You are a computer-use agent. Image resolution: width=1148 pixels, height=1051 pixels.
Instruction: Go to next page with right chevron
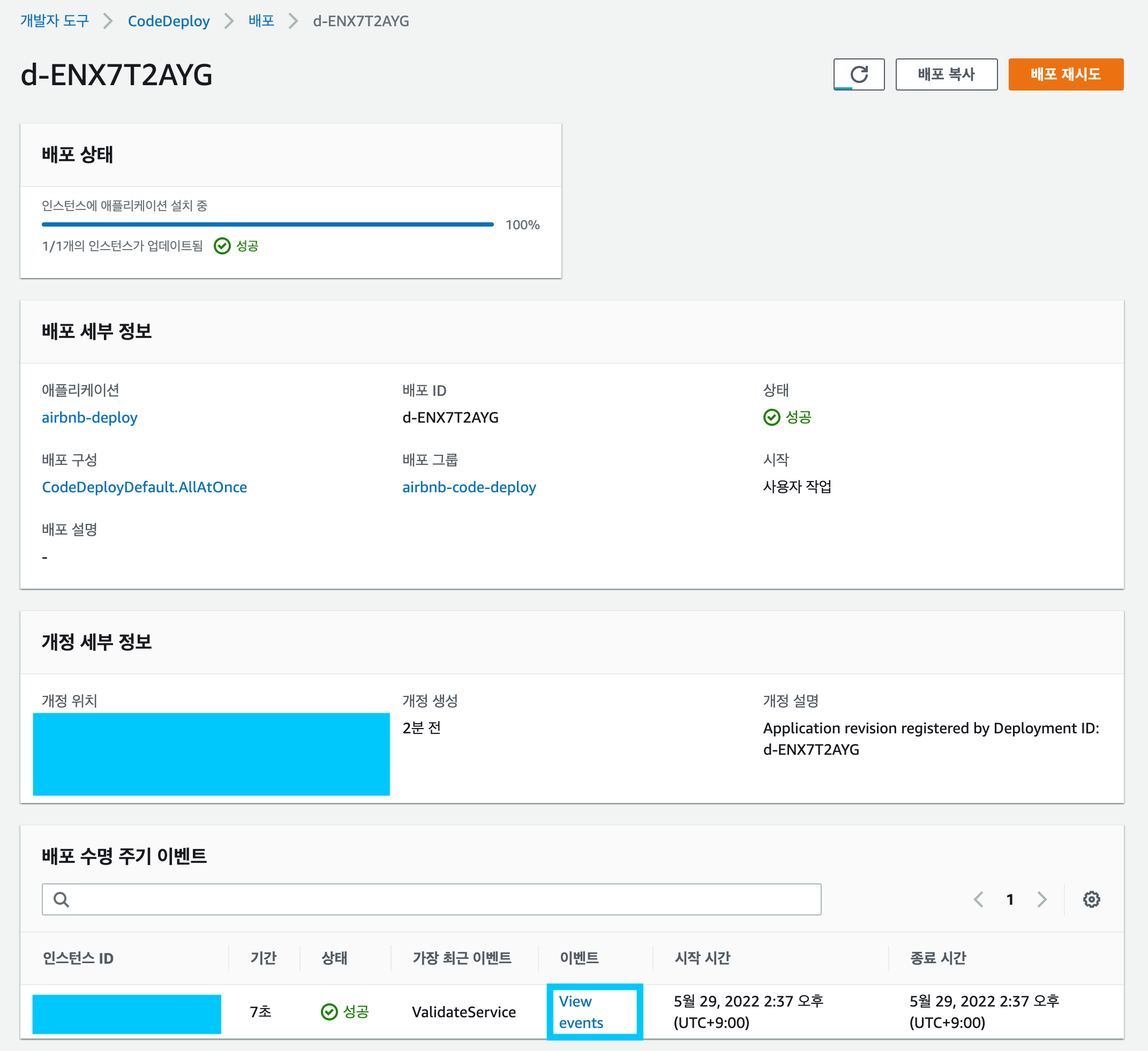pyautogui.click(x=1041, y=899)
